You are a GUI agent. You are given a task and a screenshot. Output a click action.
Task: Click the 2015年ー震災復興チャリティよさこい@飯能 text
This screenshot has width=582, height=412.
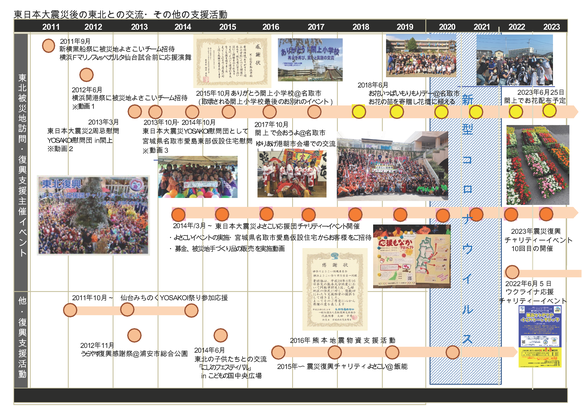(343, 366)
